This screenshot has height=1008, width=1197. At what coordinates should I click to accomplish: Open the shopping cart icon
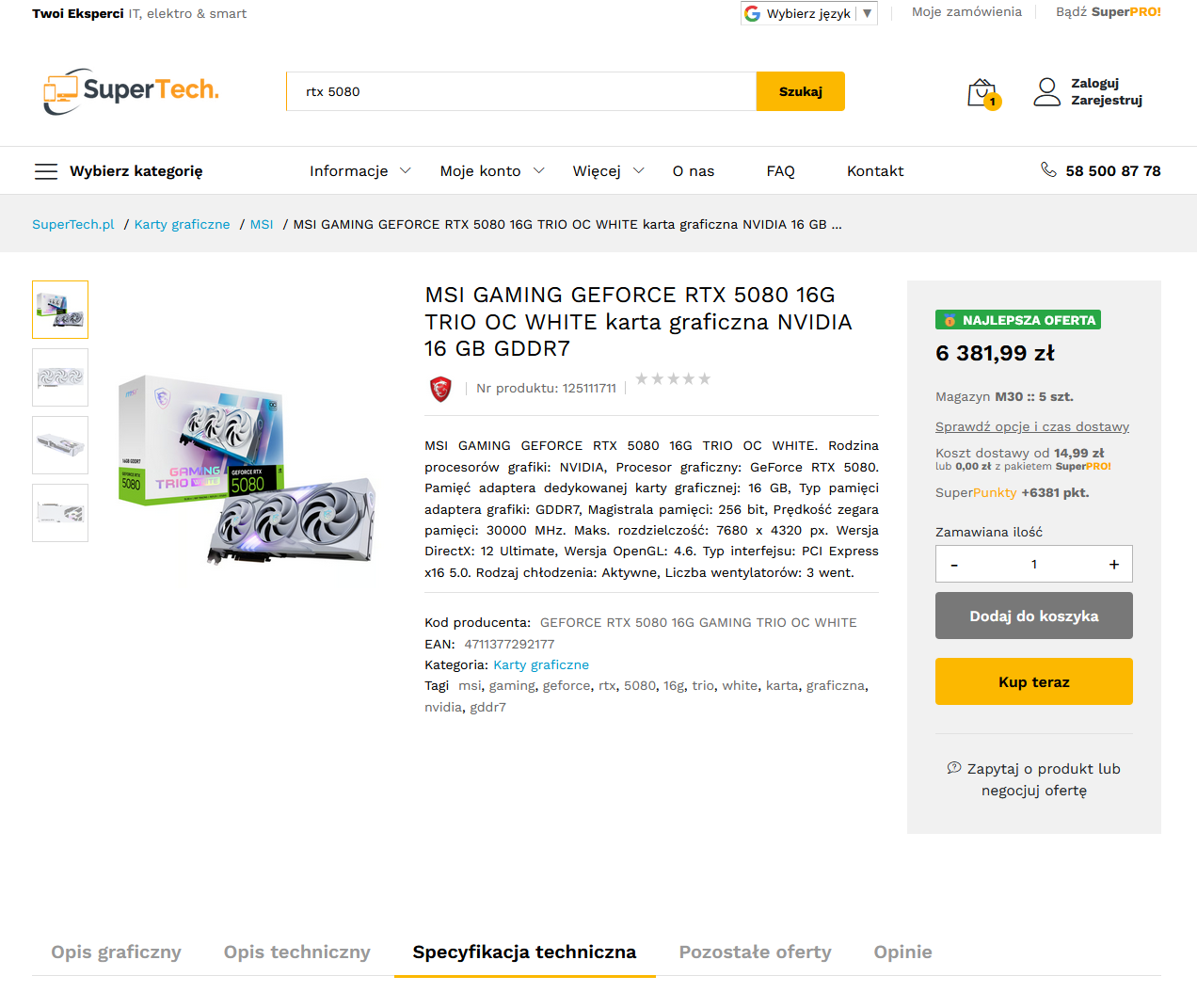point(982,93)
